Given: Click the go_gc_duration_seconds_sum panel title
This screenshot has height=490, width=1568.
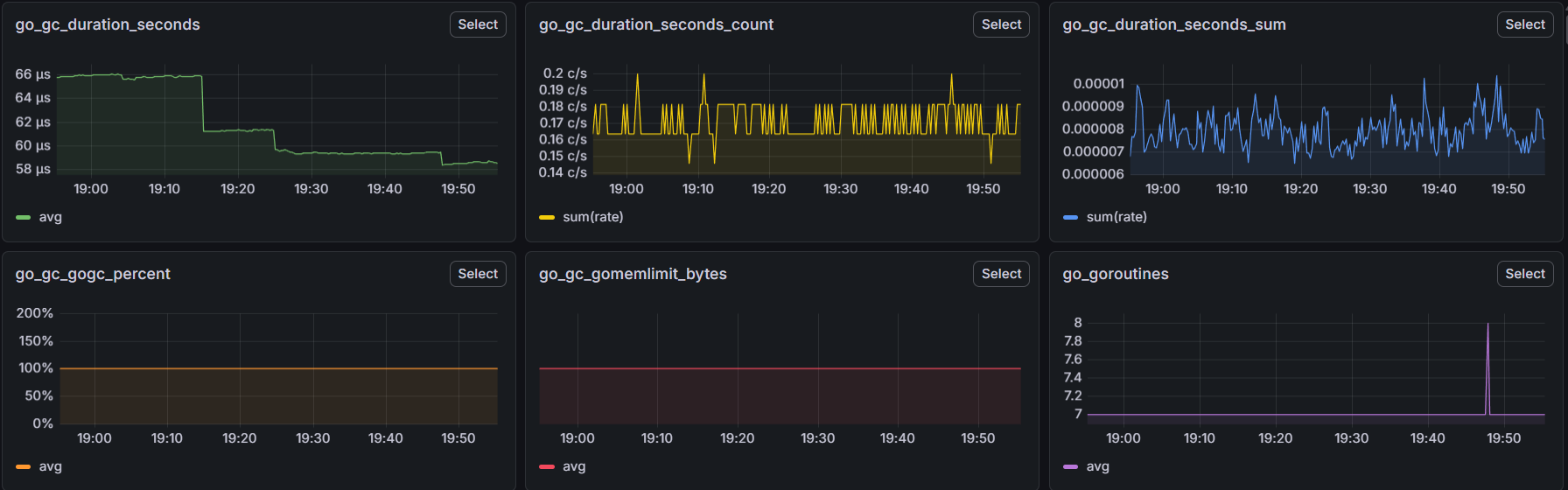Looking at the screenshot, I should tap(1174, 24).
